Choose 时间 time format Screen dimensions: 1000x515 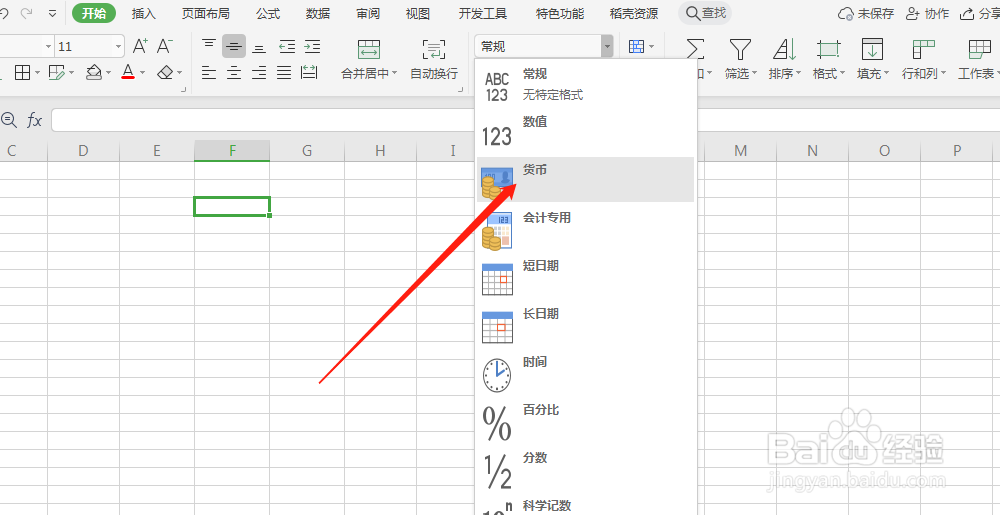(585, 373)
